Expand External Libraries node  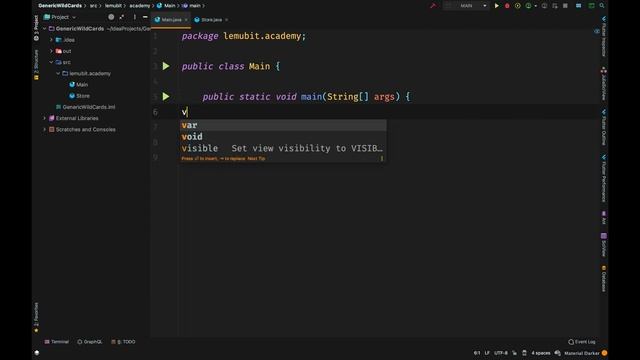point(45,118)
